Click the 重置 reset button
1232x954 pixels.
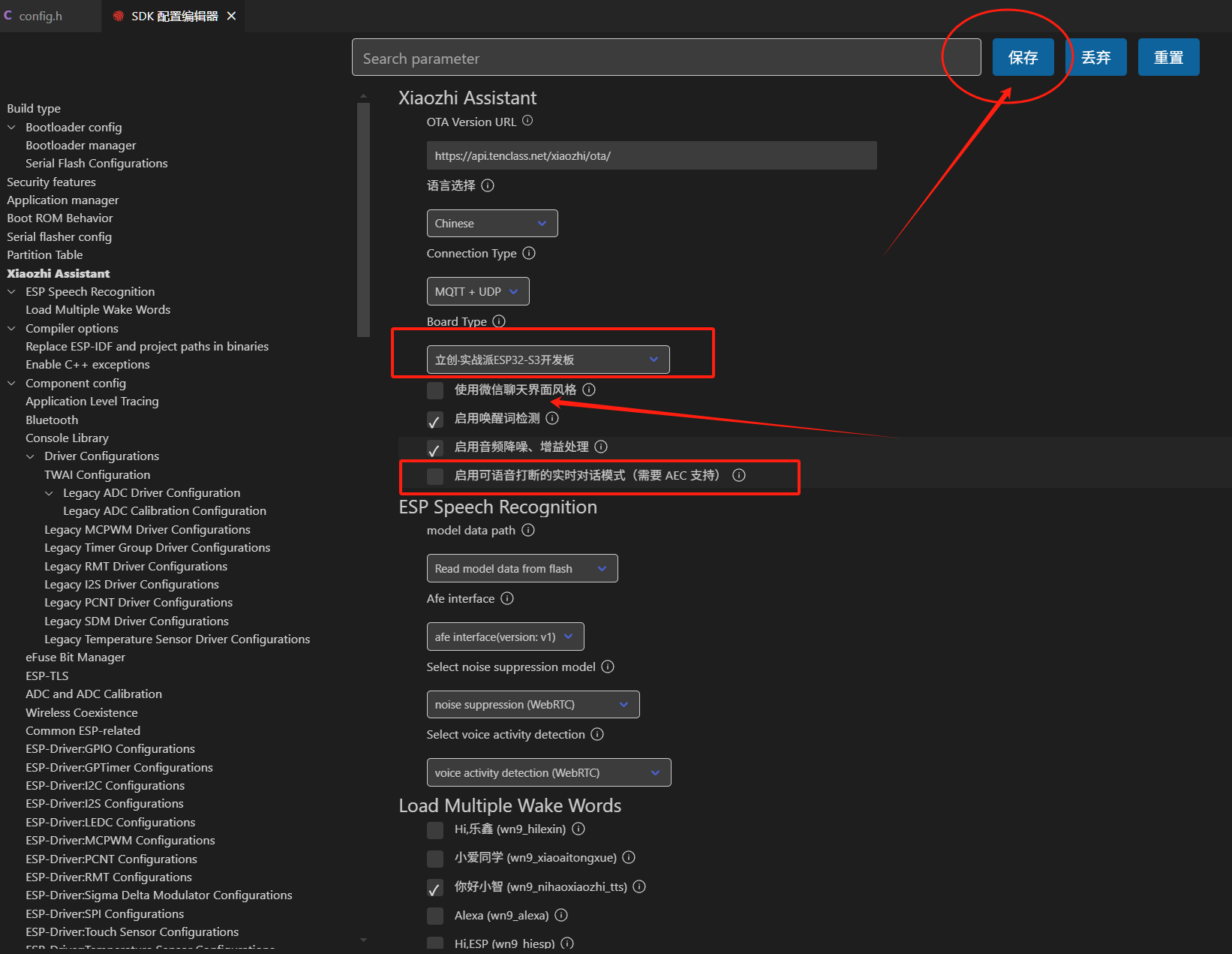(1168, 58)
